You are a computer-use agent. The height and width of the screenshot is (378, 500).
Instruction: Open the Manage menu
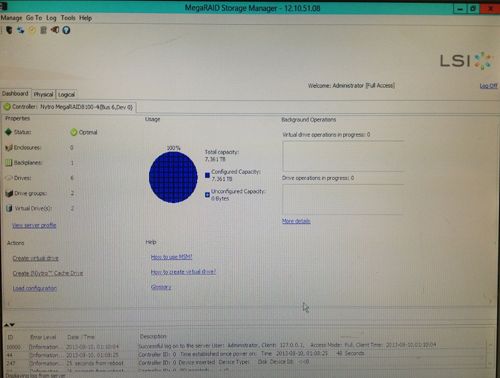click(x=11, y=18)
